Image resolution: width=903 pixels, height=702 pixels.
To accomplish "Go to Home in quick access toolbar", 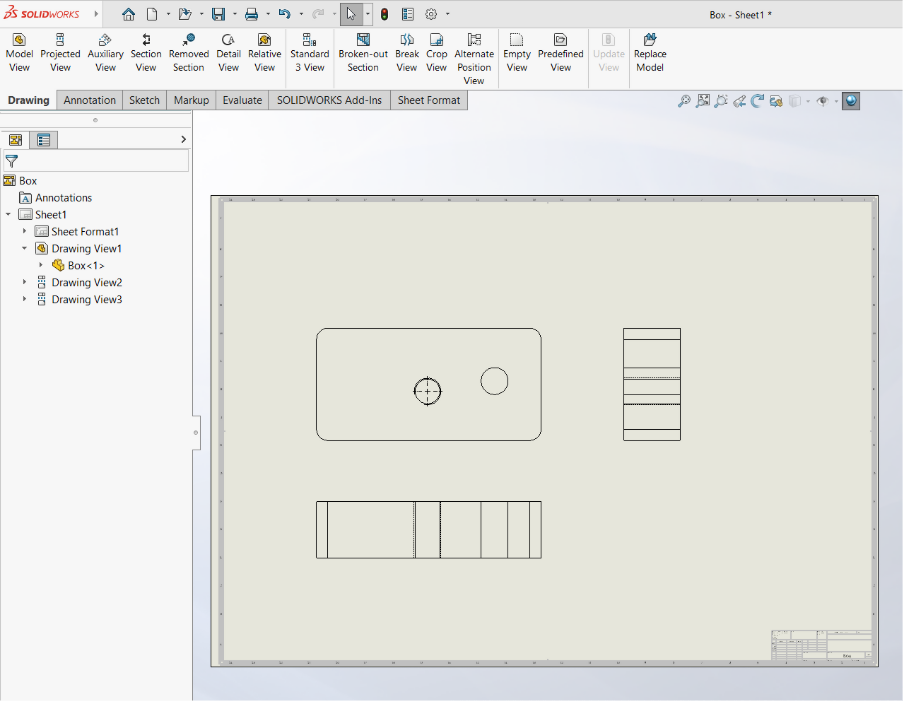I will pyautogui.click(x=128, y=14).
